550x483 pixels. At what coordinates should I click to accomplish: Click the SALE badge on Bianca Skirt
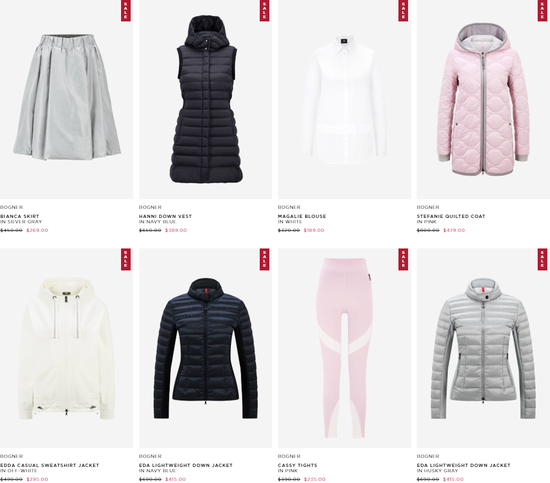click(x=126, y=11)
